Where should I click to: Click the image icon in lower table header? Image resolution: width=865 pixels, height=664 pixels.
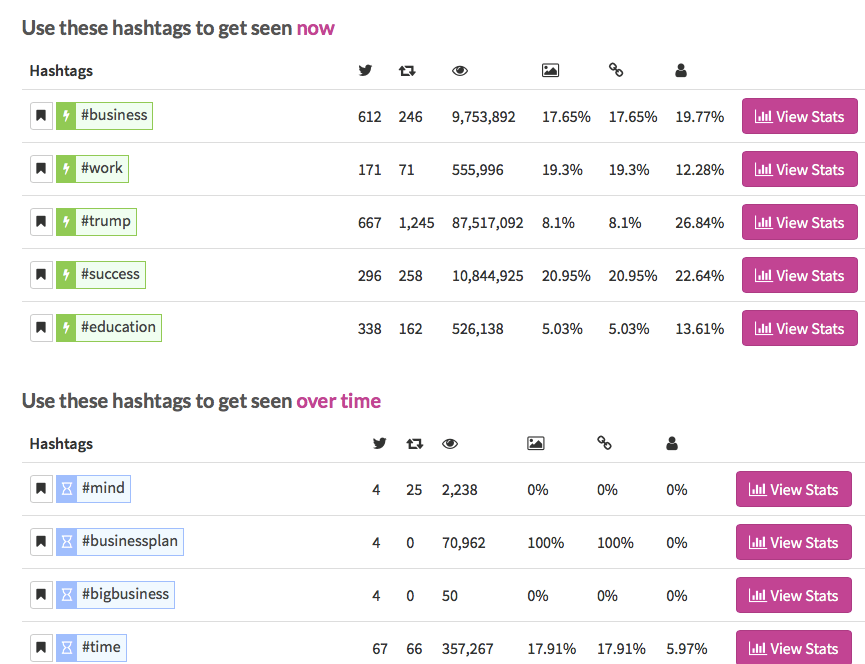[x=536, y=443]
